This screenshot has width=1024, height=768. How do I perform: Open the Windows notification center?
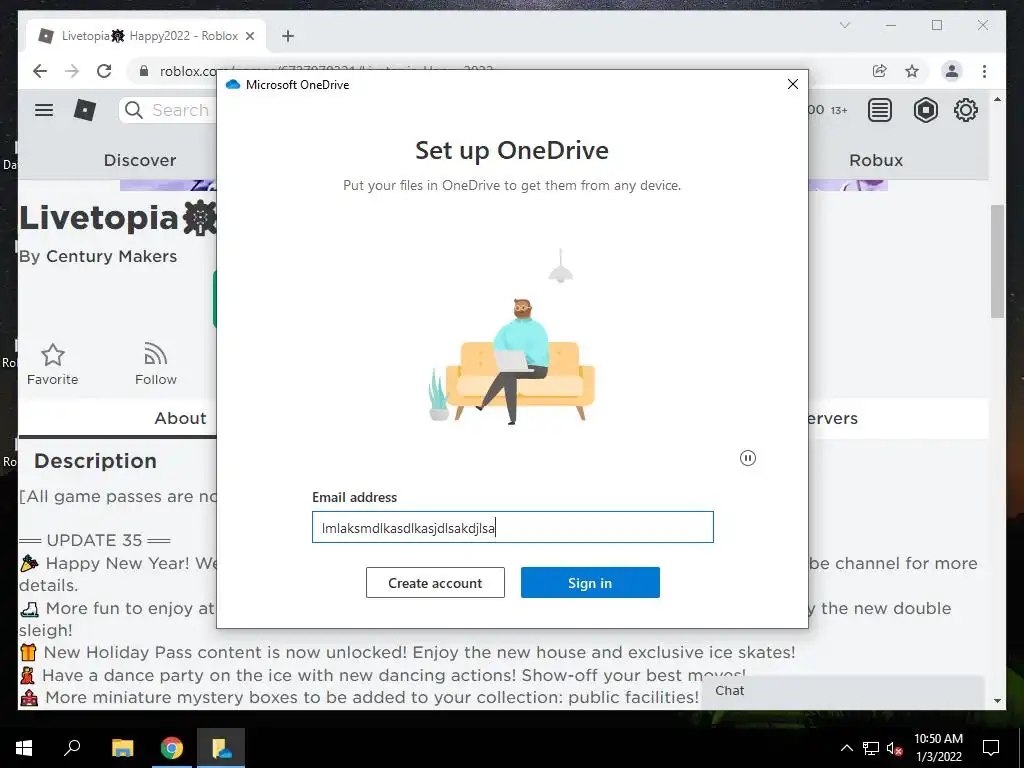point(991,748)
